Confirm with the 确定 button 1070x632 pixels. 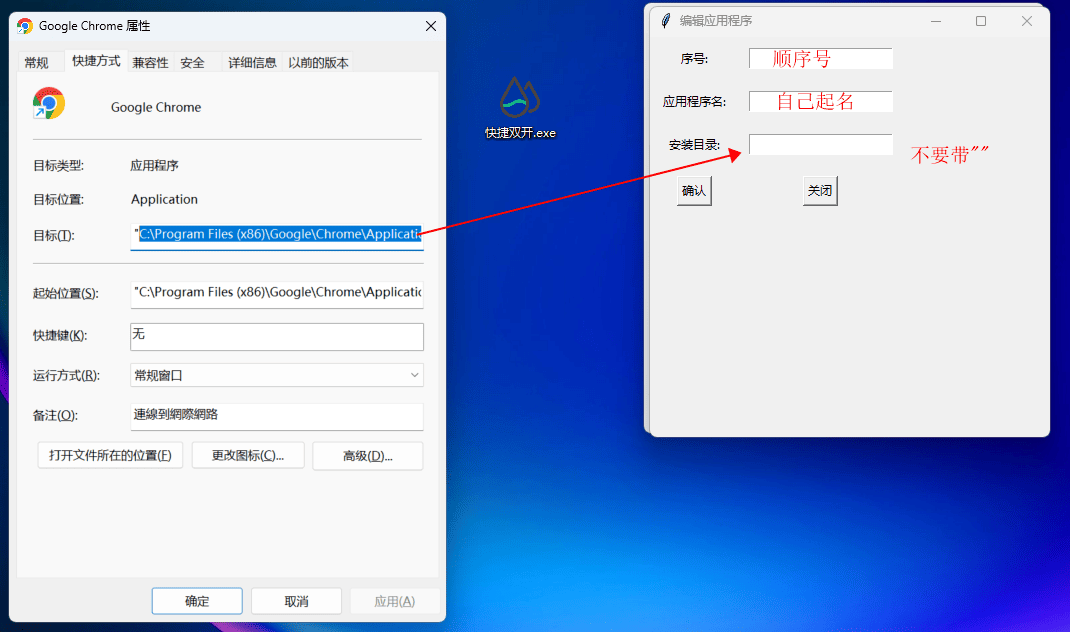point(197,601)
